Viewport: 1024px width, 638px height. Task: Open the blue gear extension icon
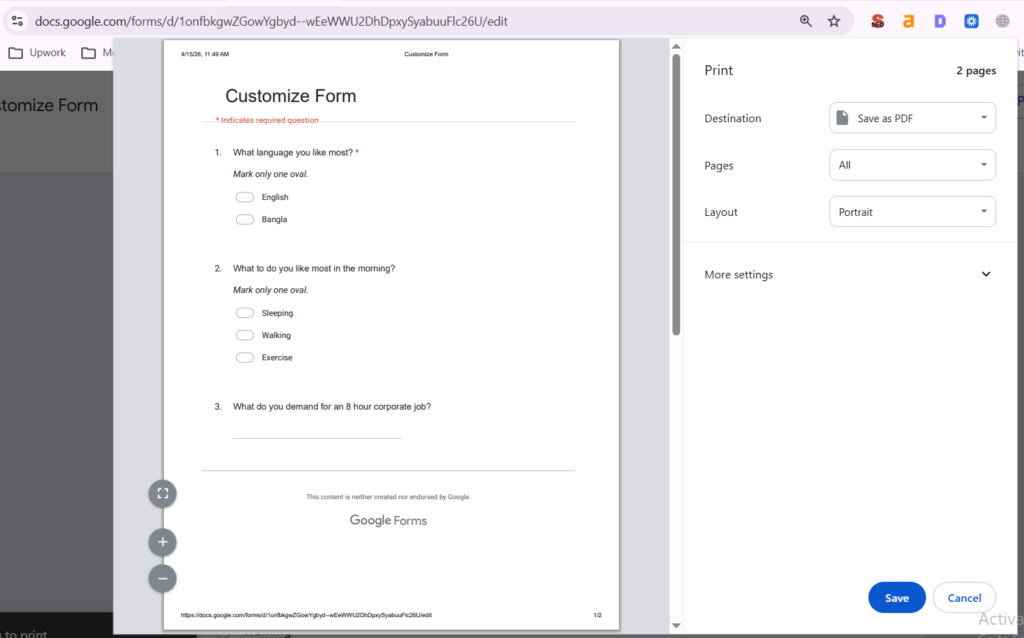coord(971,21)
